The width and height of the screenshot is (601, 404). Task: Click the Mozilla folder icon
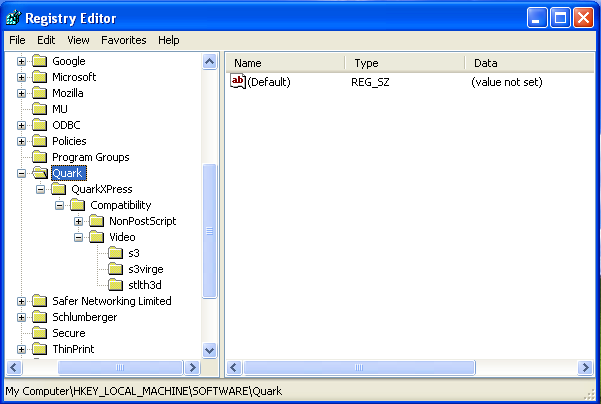(x=39, y=93)
